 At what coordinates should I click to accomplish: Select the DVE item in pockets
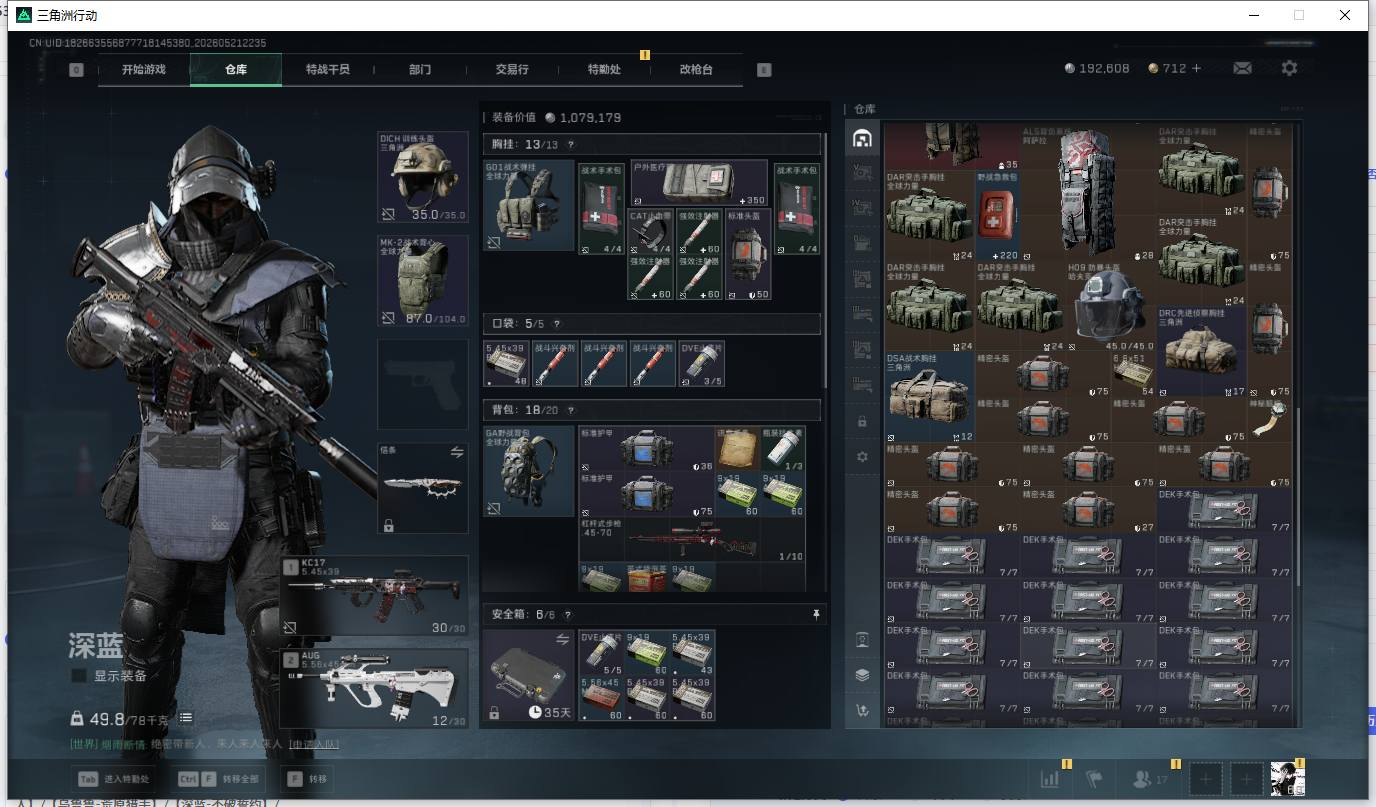701,364
